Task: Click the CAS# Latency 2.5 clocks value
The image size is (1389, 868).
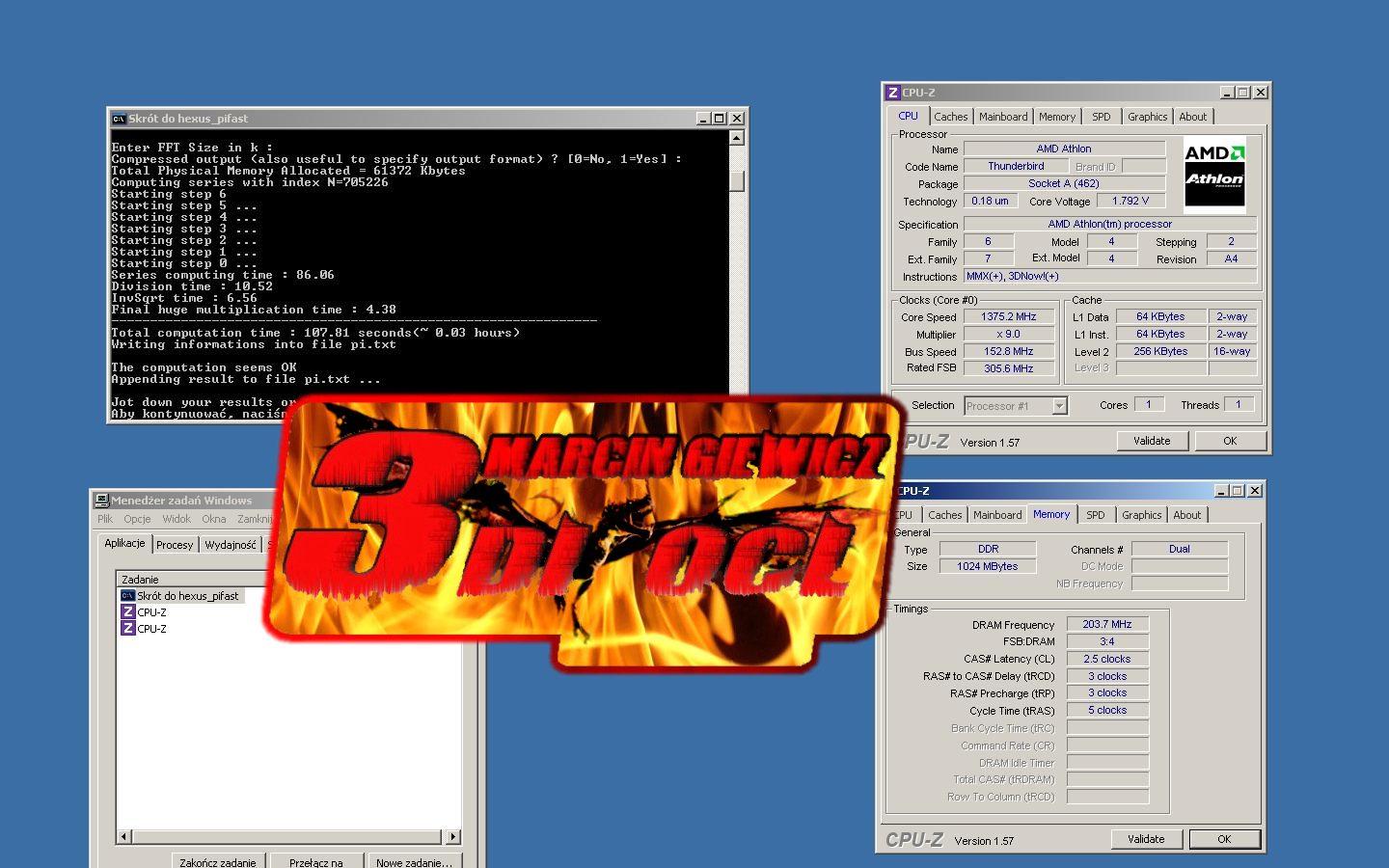Action: (1107, 659)
